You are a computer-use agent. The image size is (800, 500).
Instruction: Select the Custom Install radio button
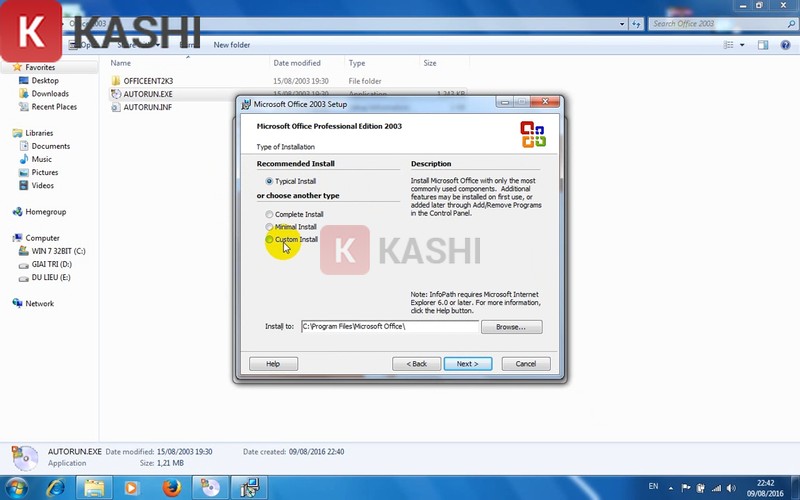(269, 240)
